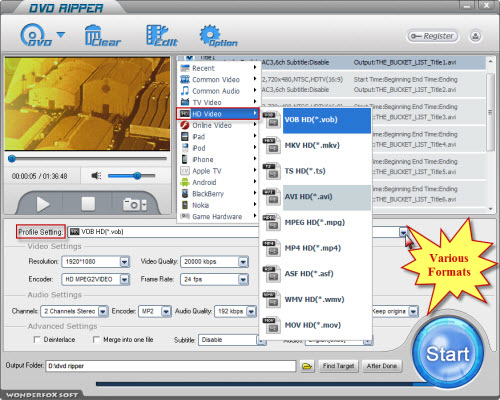This screenshot has height=400, width=500.
Task: Choose ASF HD(*.asf) format
Action: point(317,274)
